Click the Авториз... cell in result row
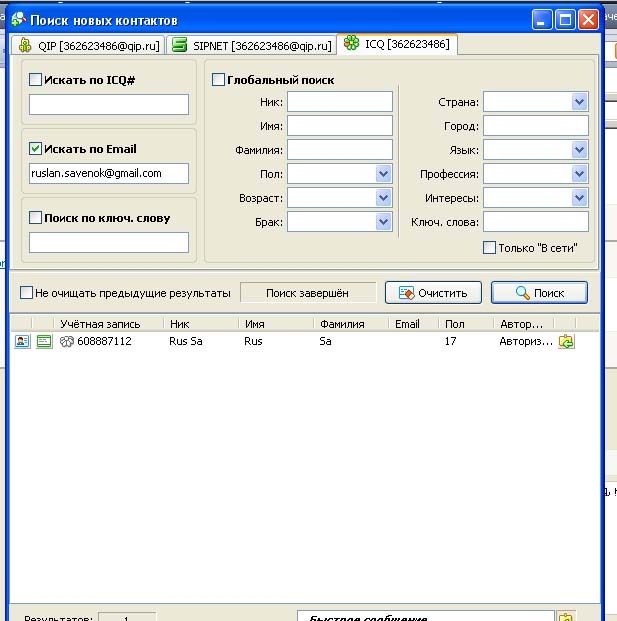Viewport: 617px width, 621px height. [526, 341]
